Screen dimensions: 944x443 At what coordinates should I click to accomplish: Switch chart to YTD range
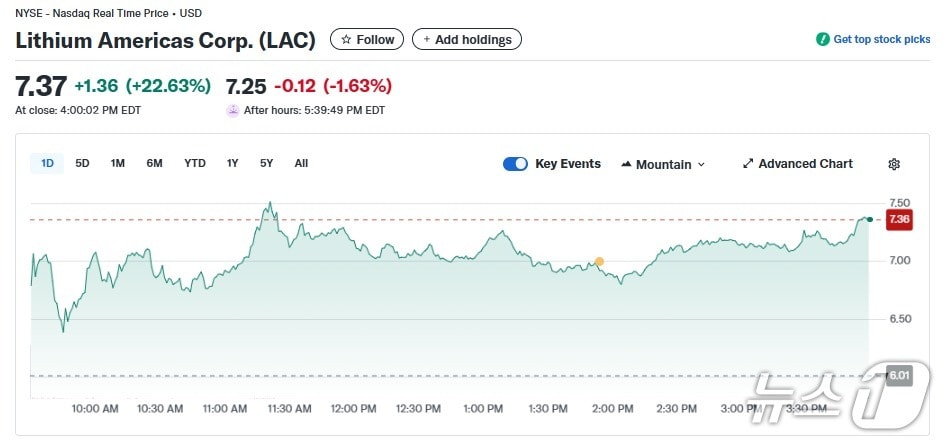click(195, 163)
